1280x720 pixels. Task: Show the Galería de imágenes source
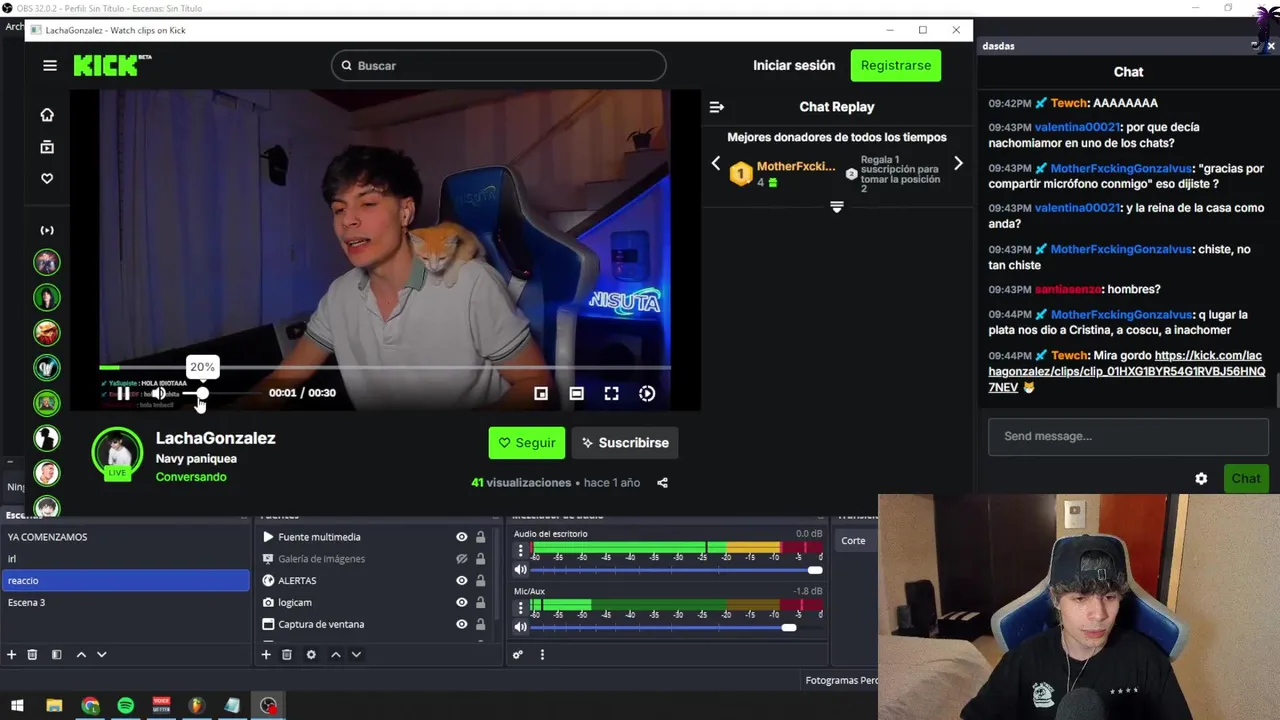(462, 559)
